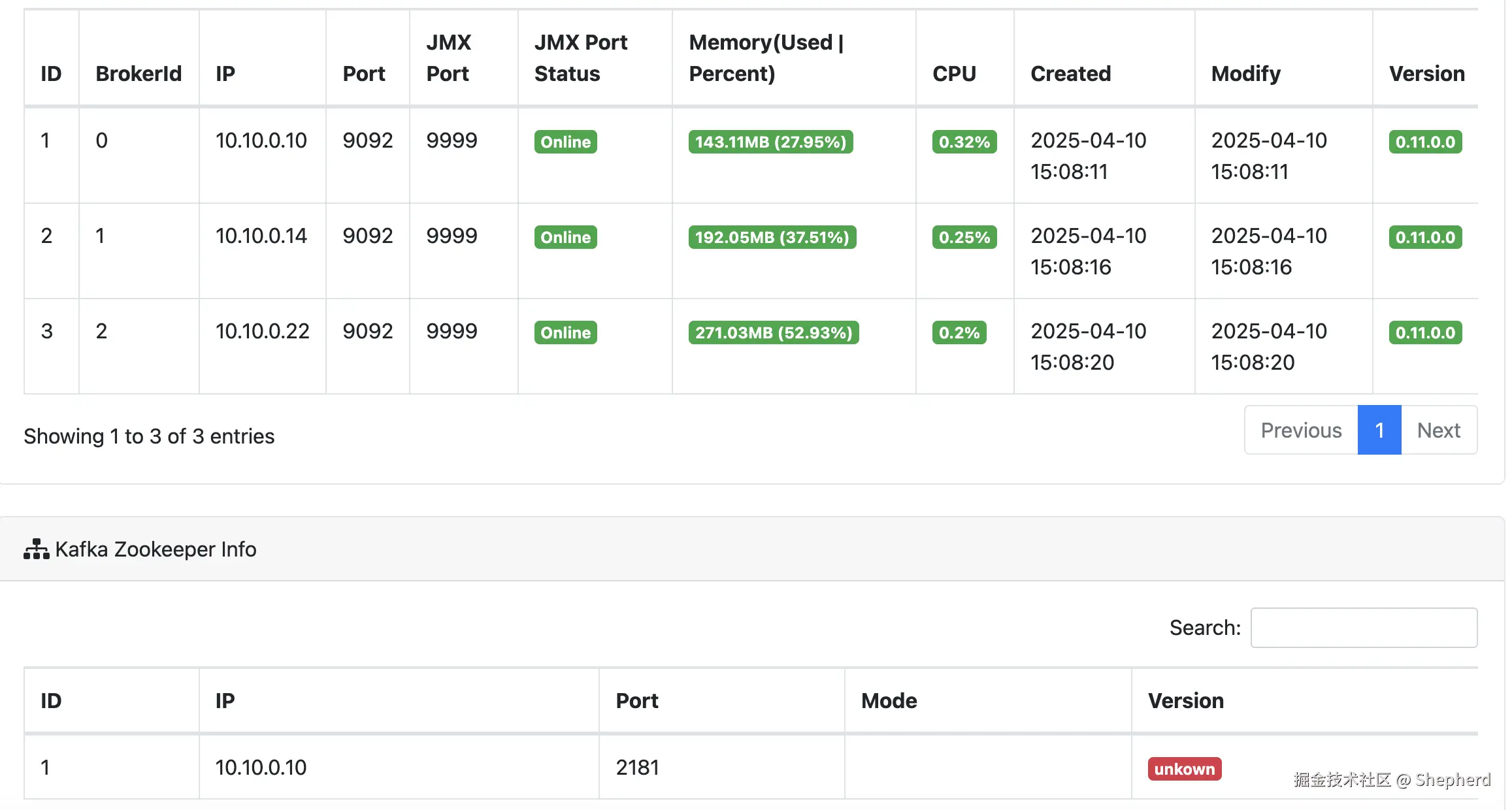This screenshot has width=1512, height=810.
Task: Sort broker table by BrokerId column
Action: pos(139,73)
